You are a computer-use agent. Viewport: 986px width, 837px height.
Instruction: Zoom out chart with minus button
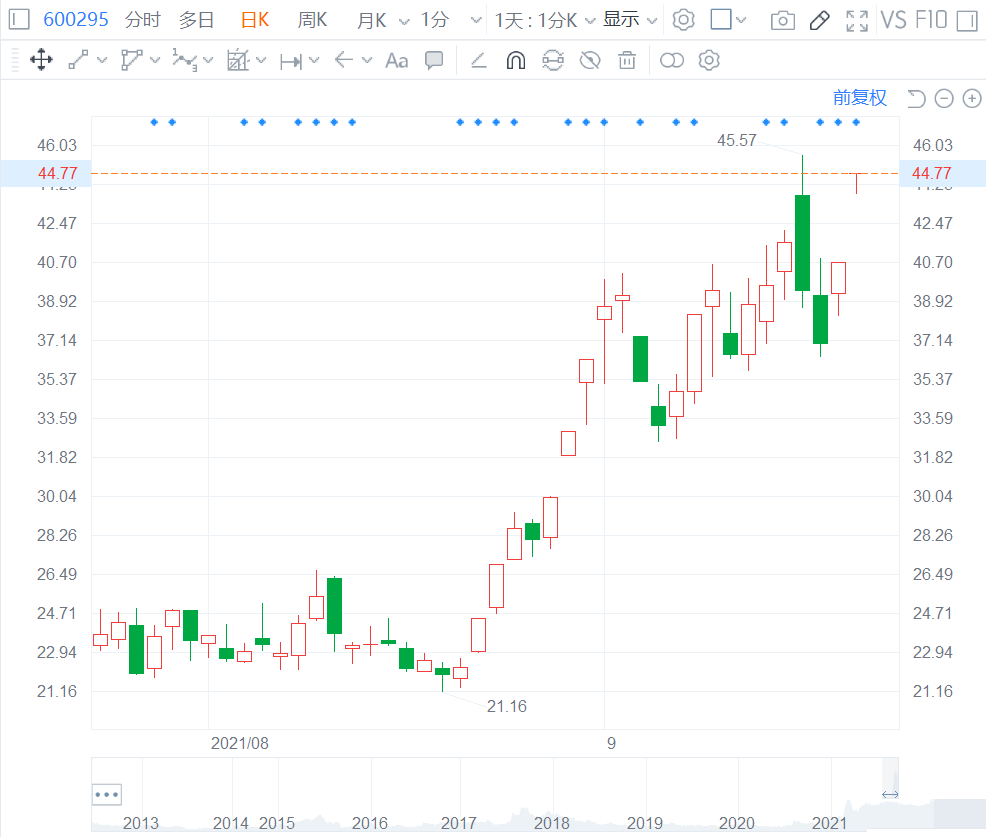pyautogui.click(x=944, y=99)
